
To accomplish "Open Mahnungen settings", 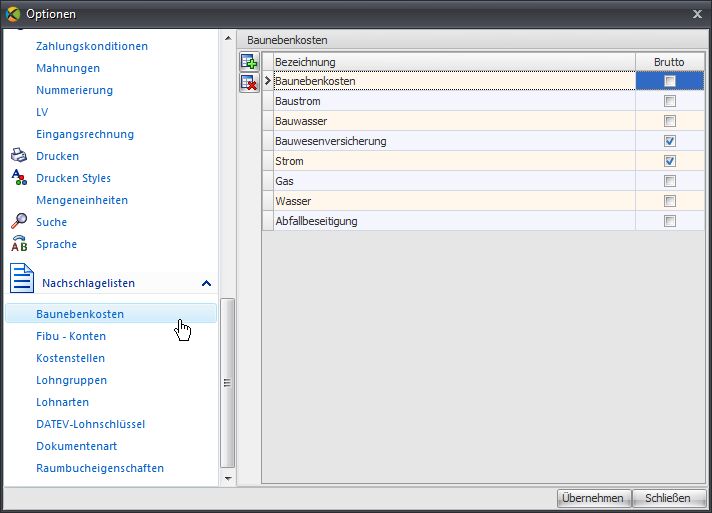I will click(x=68, y=68).
